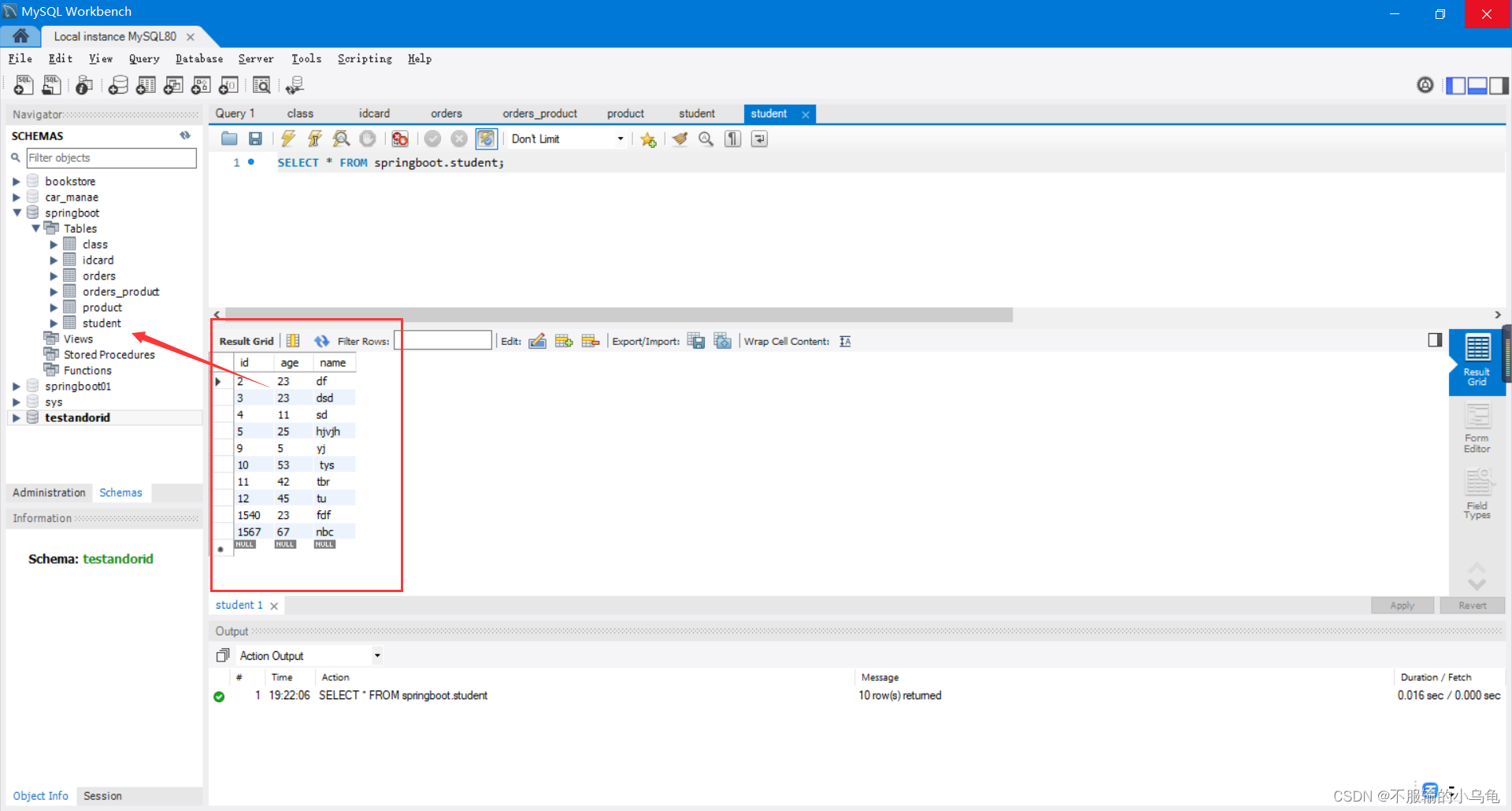Toggle the bottom output panel
Viewport: 1512px width, 811px height.
[1477, 85]
